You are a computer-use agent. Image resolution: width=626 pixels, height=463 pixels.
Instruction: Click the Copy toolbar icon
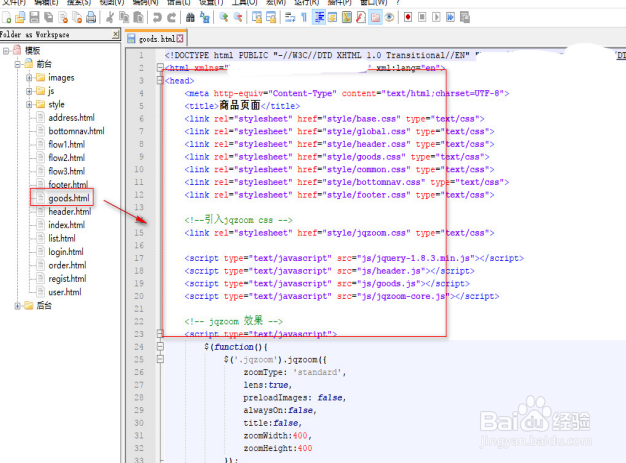124,18
